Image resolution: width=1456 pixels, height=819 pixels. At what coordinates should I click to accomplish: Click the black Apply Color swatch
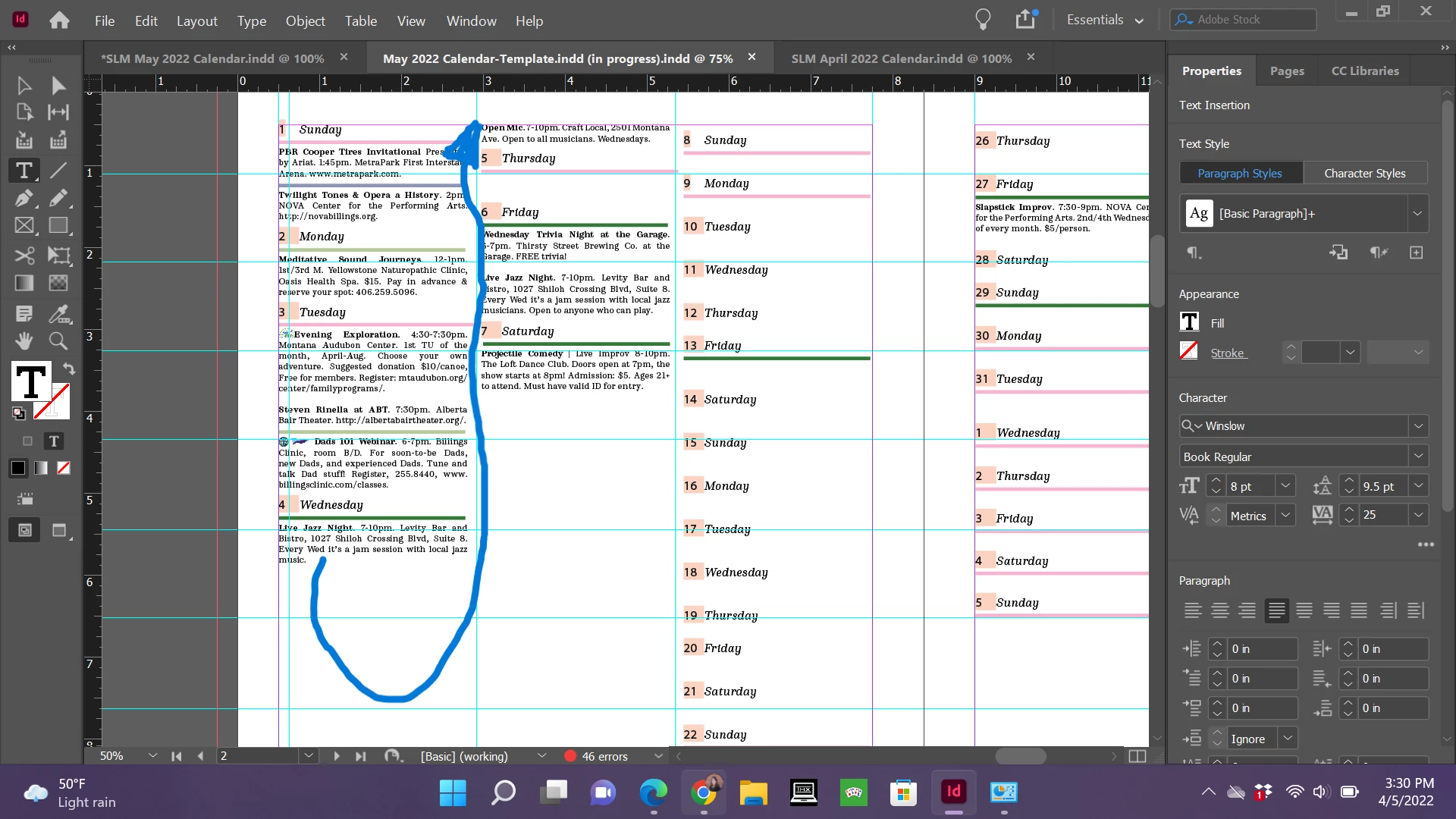[18, 468]
